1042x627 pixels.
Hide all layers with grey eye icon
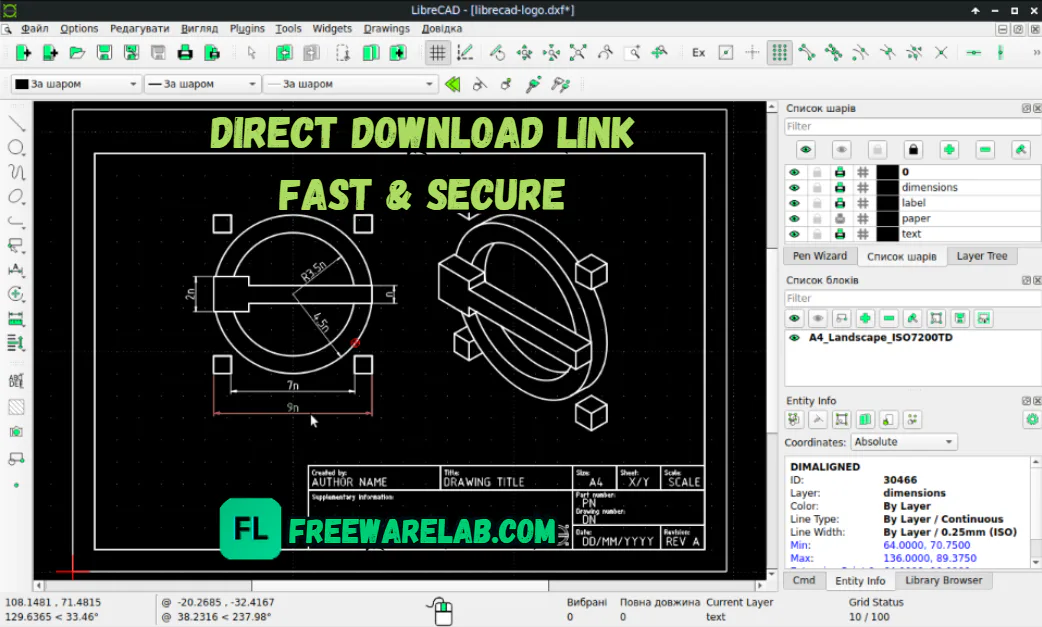pyautogui.click(x=841, y=149)
